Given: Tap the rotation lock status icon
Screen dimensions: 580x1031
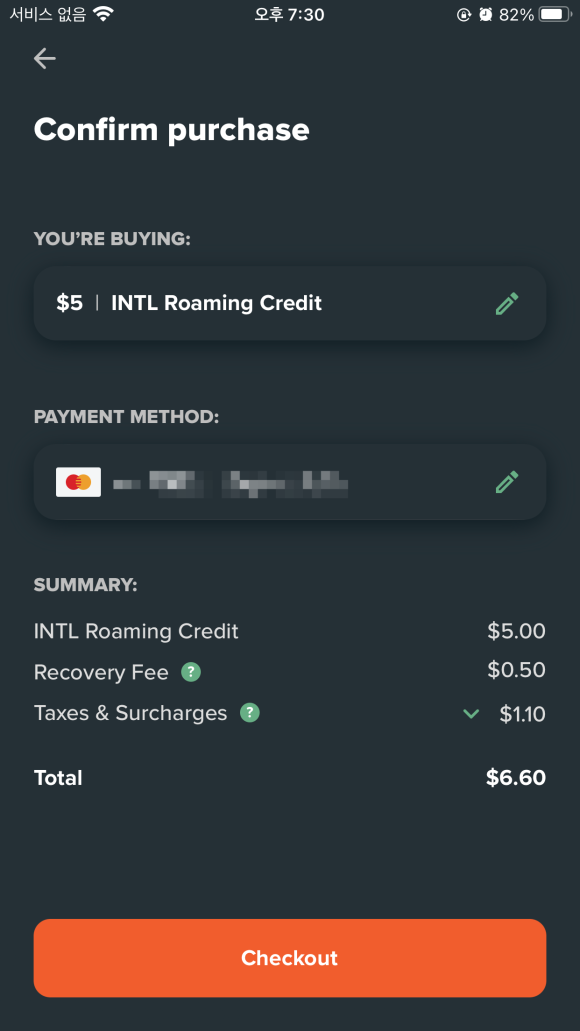Looking at the screenshot, I should click(x=464, y=14).
